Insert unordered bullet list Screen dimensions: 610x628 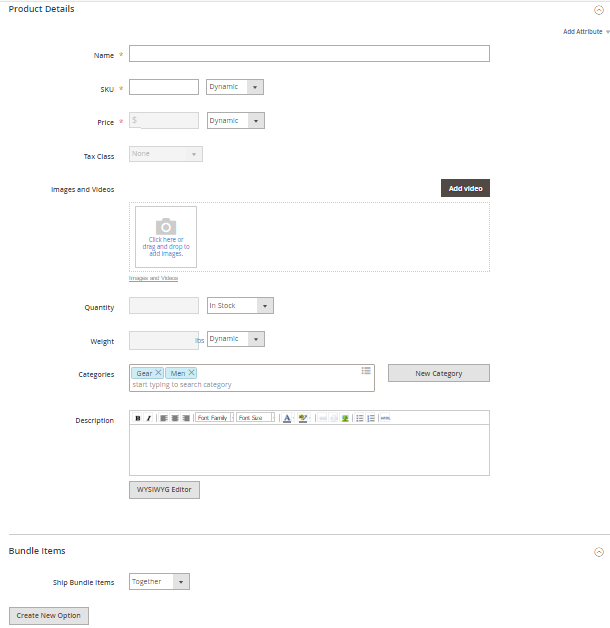pyautogui.click(x=360, y=418)
